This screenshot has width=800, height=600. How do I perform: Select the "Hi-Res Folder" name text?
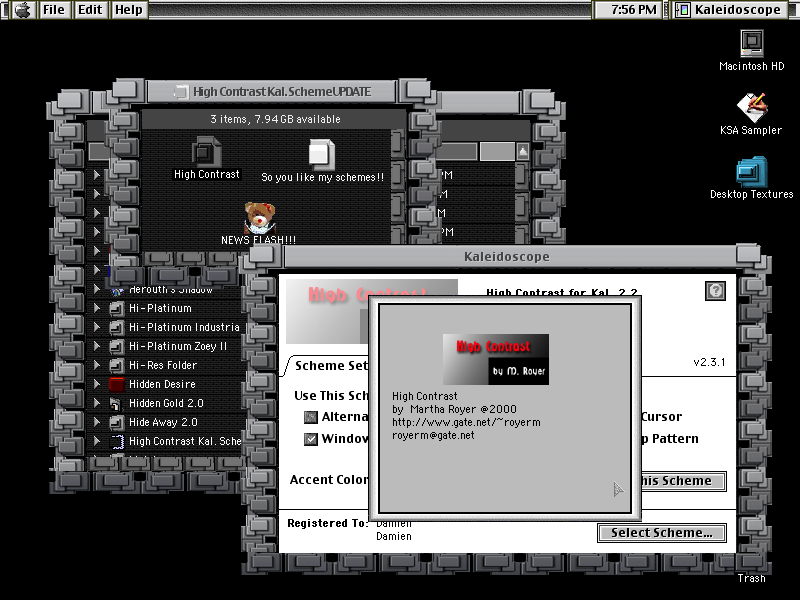click(x=163, y=365)
